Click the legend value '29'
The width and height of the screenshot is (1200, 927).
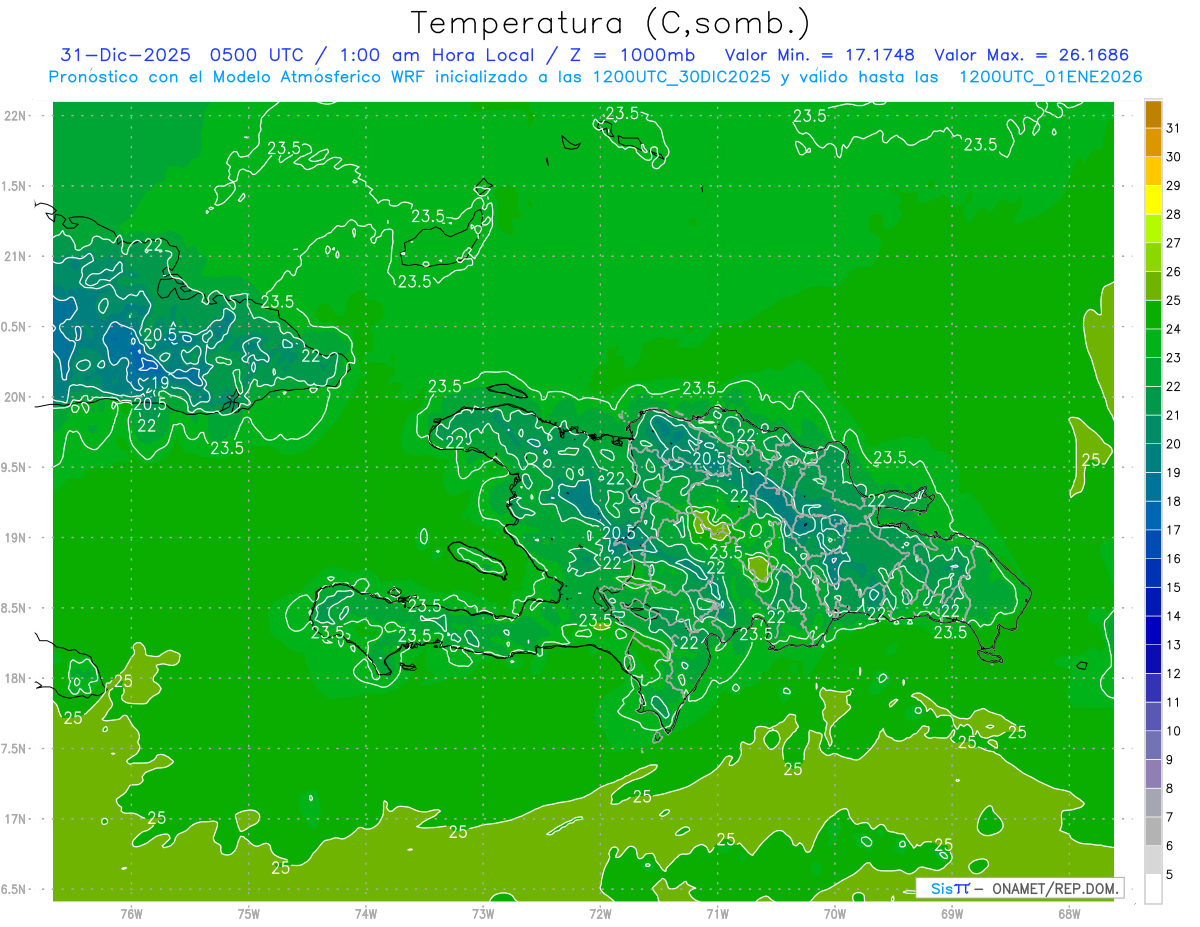coord(1174,186)
